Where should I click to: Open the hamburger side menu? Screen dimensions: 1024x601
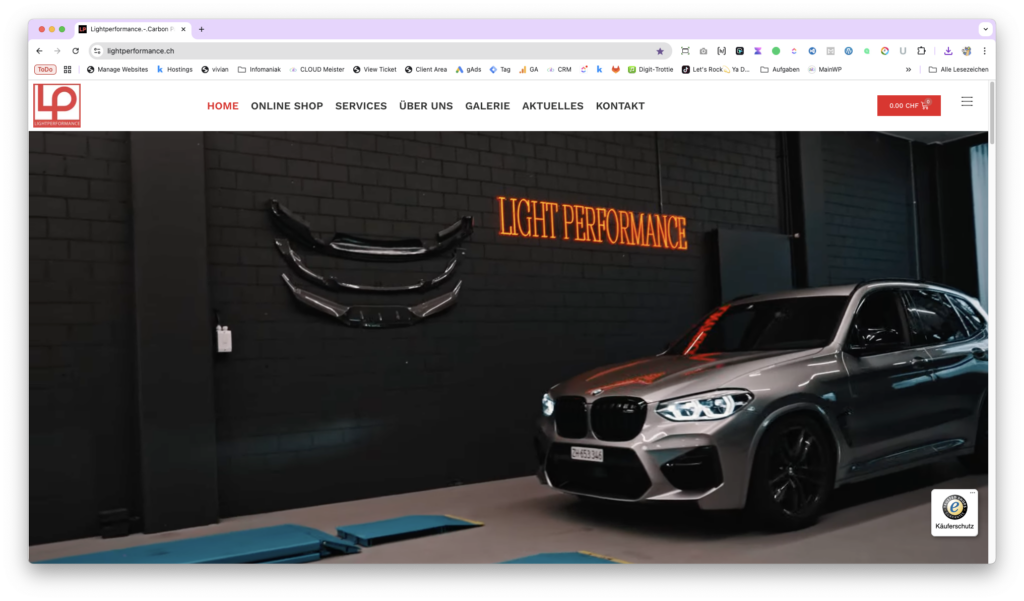point(967,101)
